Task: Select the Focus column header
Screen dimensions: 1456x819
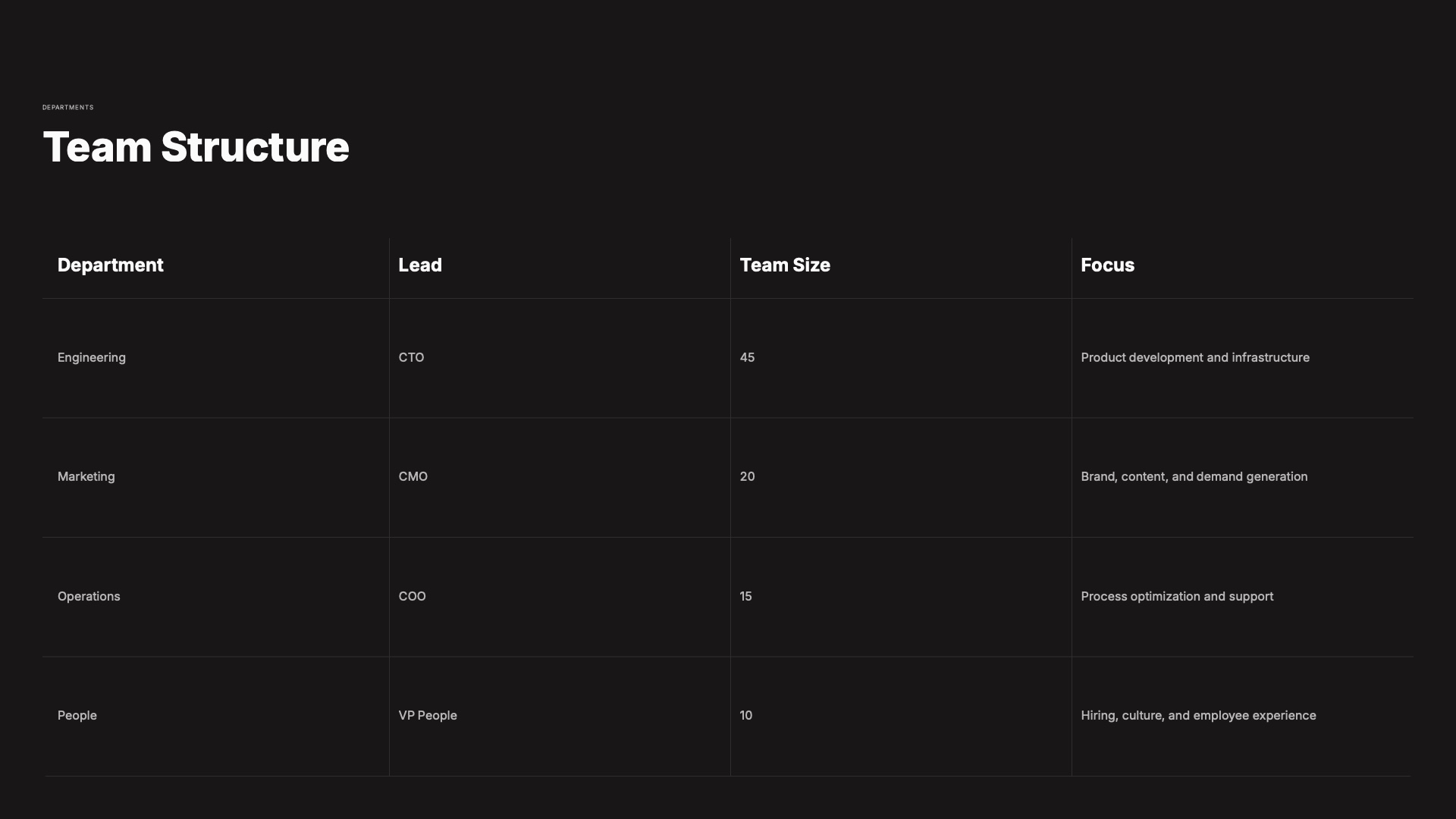Action: coord(1107,265)
